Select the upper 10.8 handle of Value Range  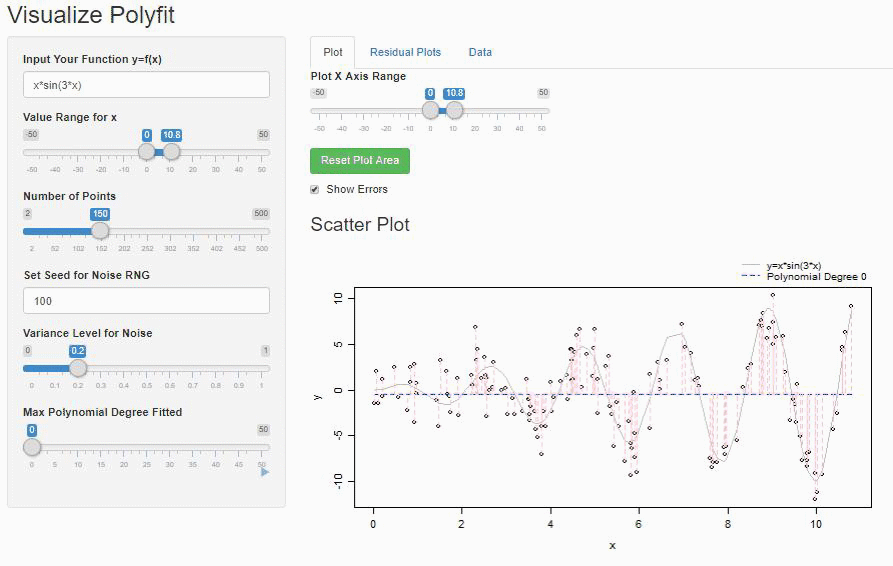(x=171, y=151)
